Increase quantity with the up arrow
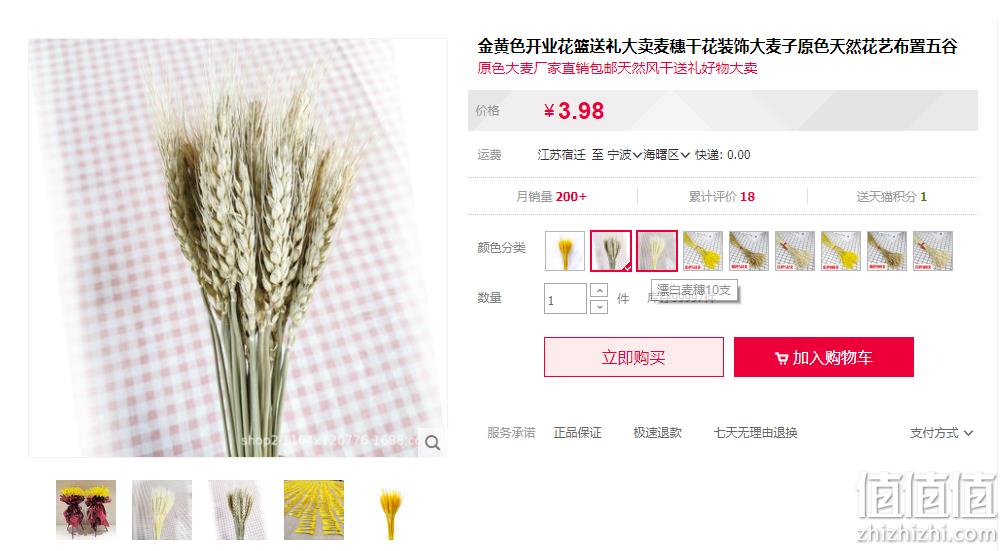 click(599, 291)
